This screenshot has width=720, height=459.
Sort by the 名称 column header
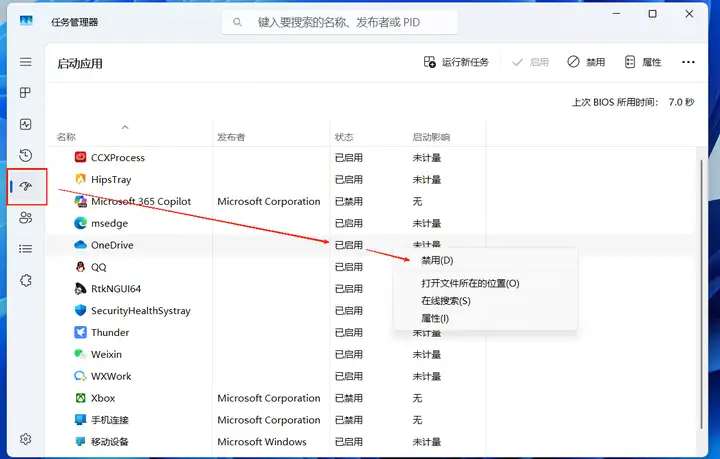tap(66, 137)
